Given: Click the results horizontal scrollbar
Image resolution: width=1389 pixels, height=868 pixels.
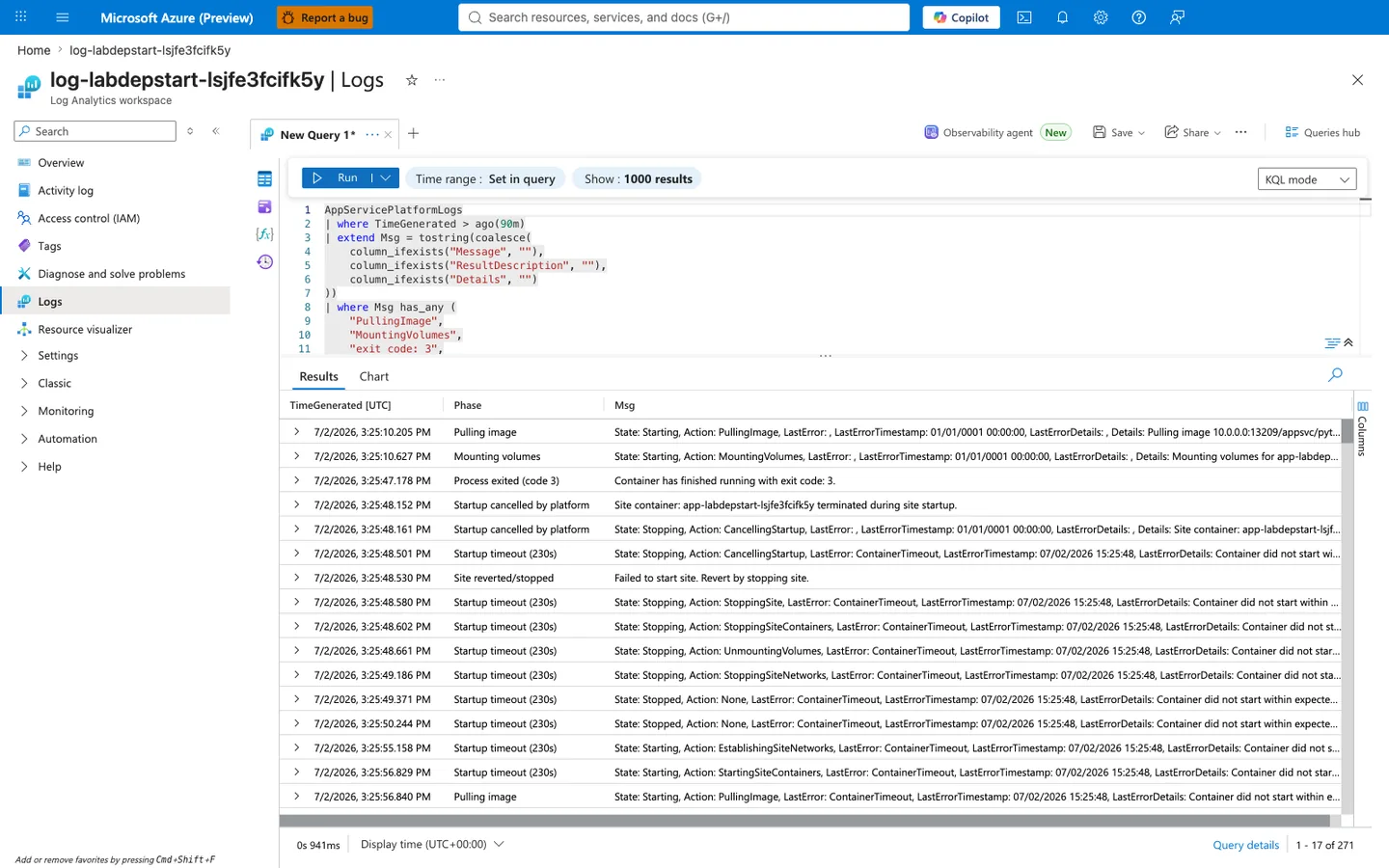Looking at the screenshot, I should (x=804, y=821).
